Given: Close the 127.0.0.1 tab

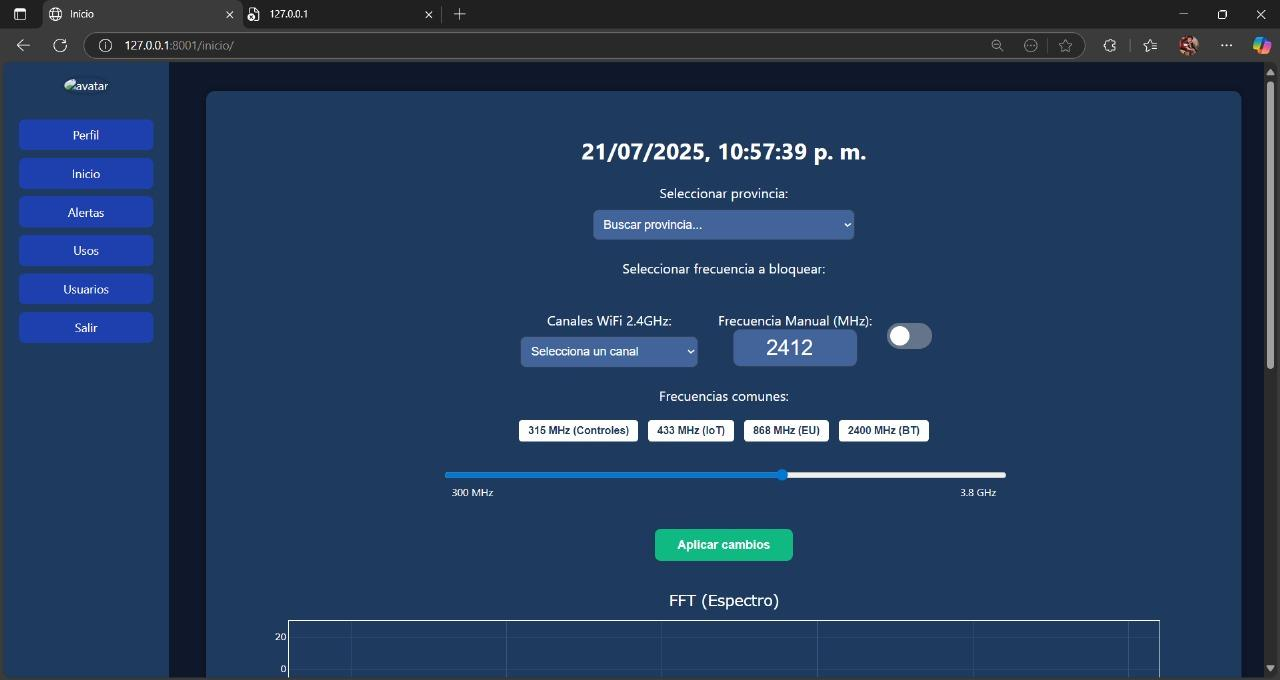Looking at the screenshot, I should pyautogui.click(x=430, y=14).
